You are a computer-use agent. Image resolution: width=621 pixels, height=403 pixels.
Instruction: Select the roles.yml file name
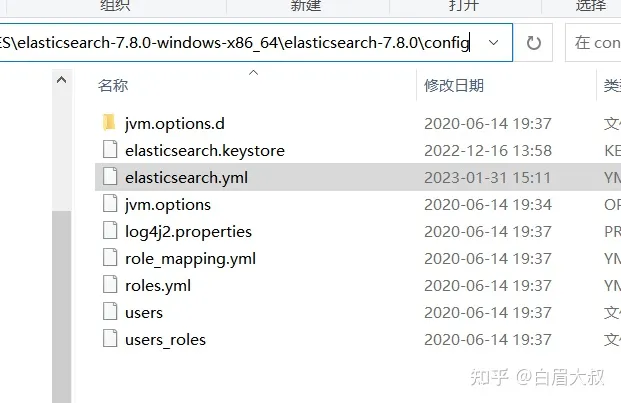click(158, 286)
